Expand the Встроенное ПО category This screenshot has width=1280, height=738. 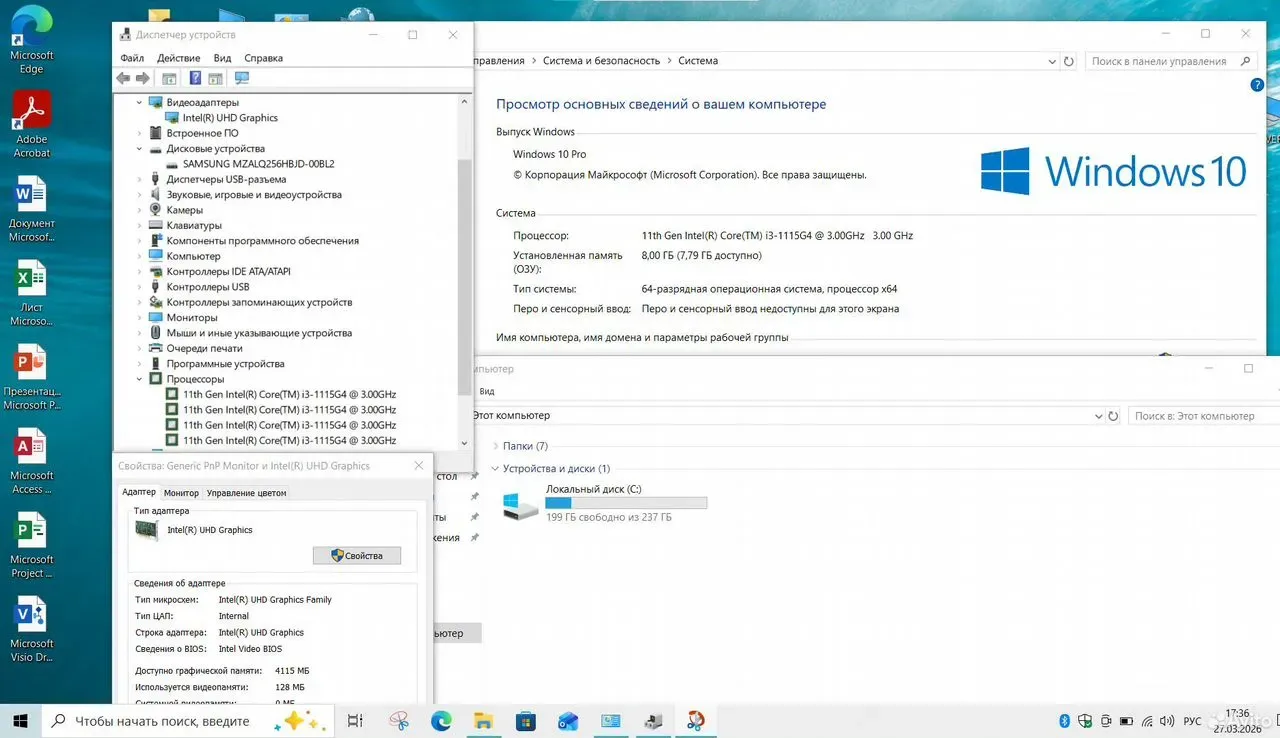click(x=139, y=133)
